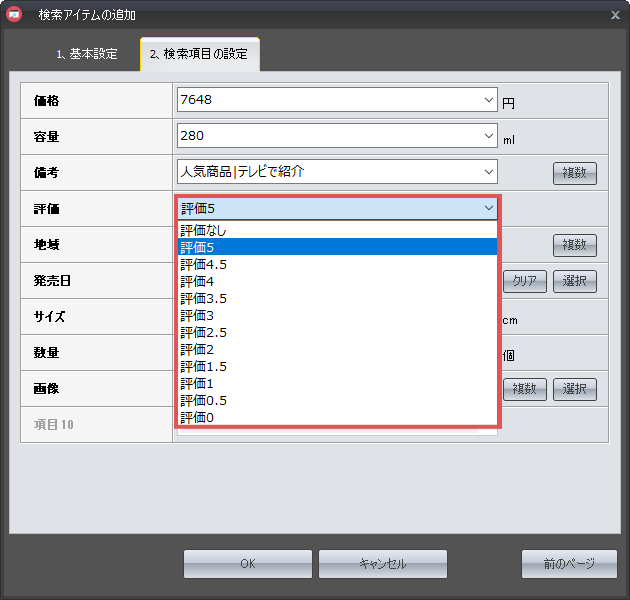Click the 複数 button for 備考
The image size is (630, 600).
[x=574, y=173]
